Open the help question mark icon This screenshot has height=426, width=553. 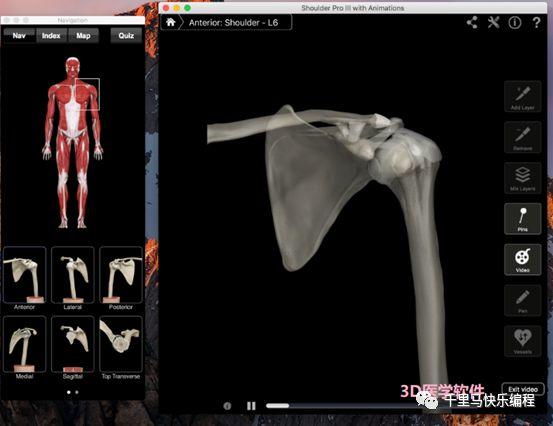click(x=536, y=23)
